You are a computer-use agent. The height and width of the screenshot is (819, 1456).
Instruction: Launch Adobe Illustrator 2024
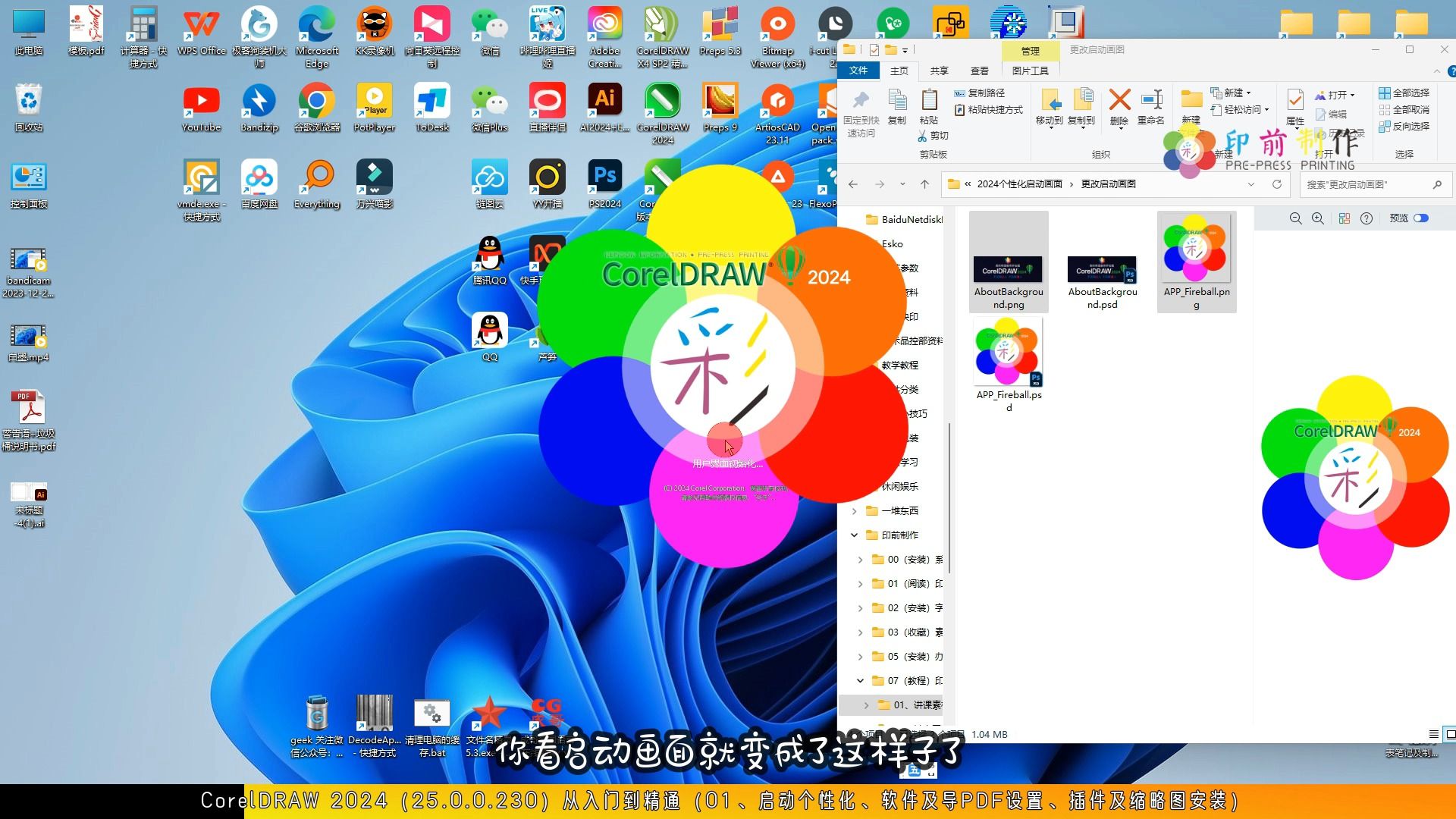(x=604, y=108)
